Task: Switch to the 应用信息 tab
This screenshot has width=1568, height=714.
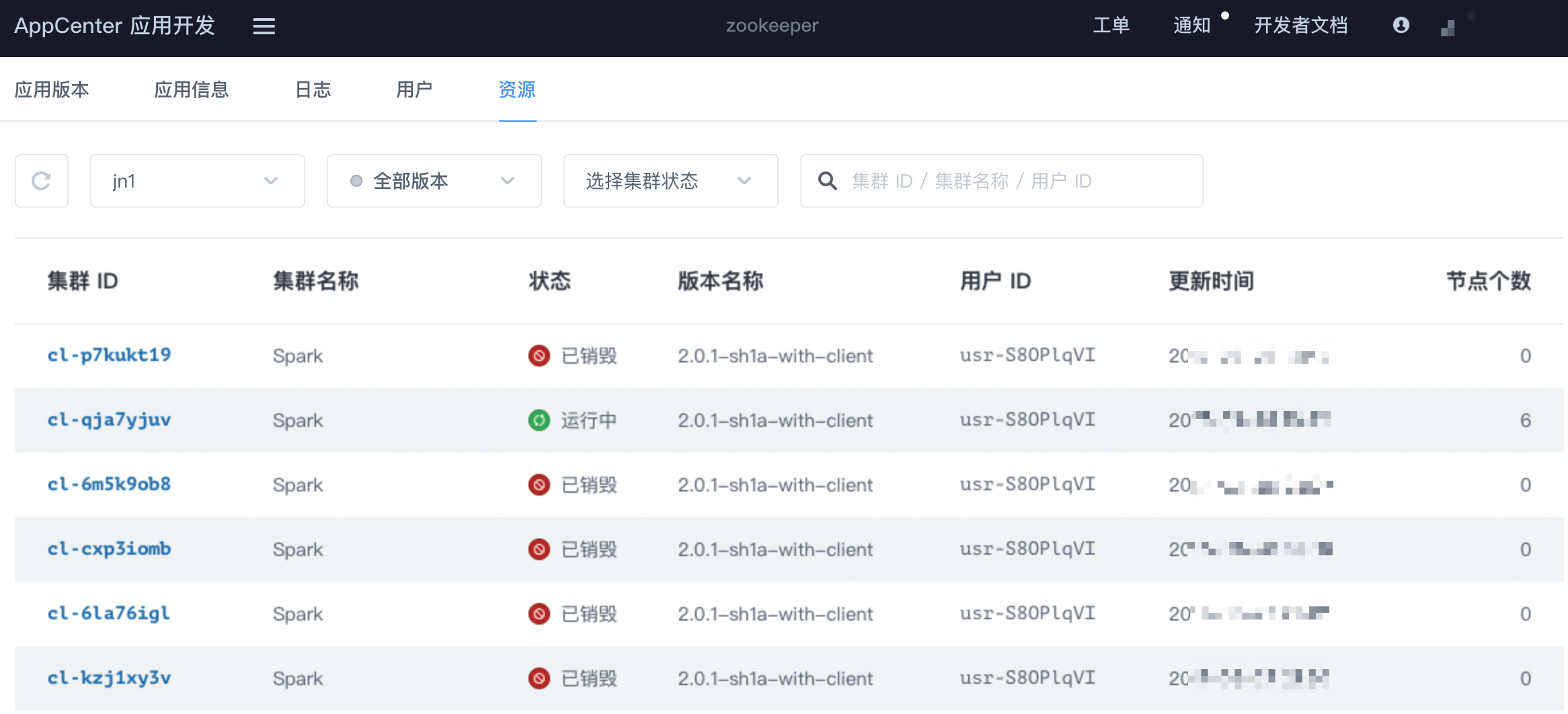Action: (x=192, y=89)
